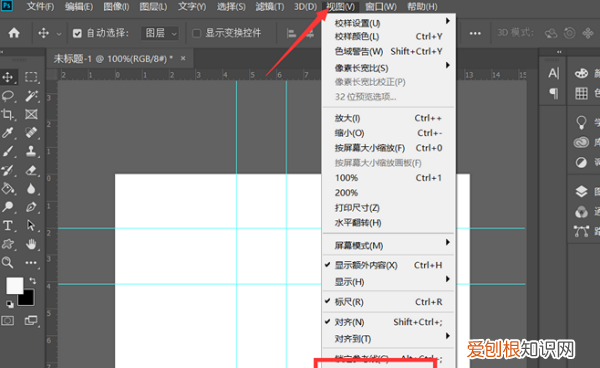Open the Character panel icon
The image size is (600, 368).
[554, 73]
